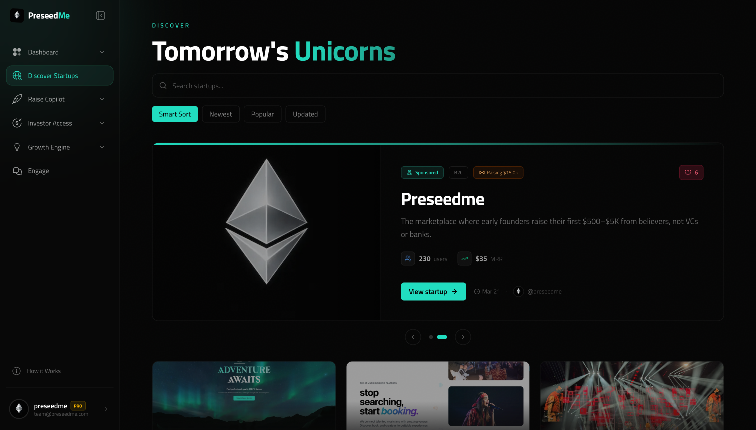Click the heart counter on Preseedme card
The image size is (756, 430).
pos(691,172)
